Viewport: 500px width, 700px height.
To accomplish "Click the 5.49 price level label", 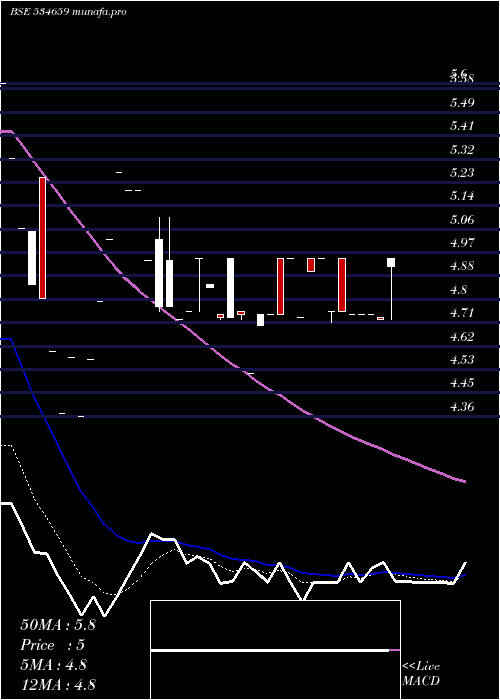I will point(462,103).
